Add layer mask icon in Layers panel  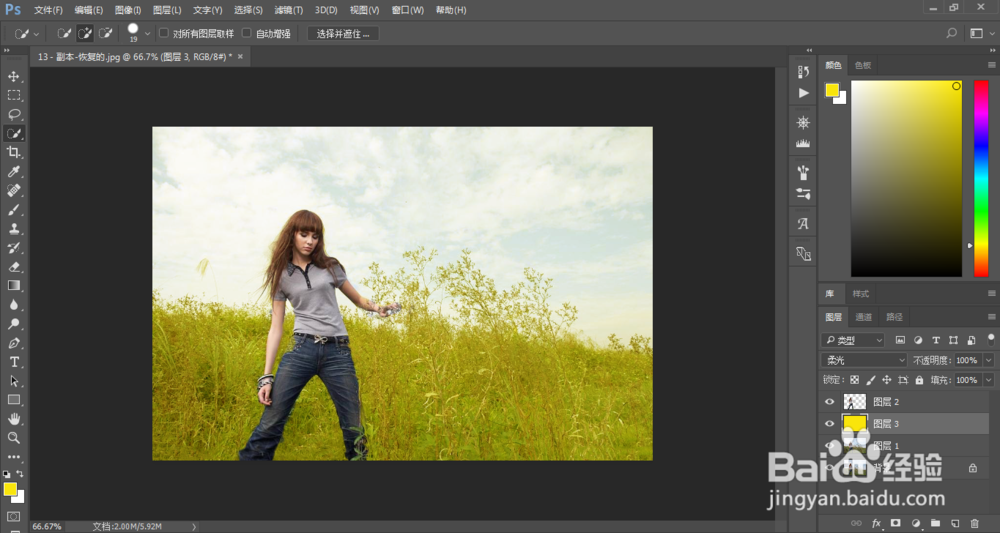[x=895, y=523]
